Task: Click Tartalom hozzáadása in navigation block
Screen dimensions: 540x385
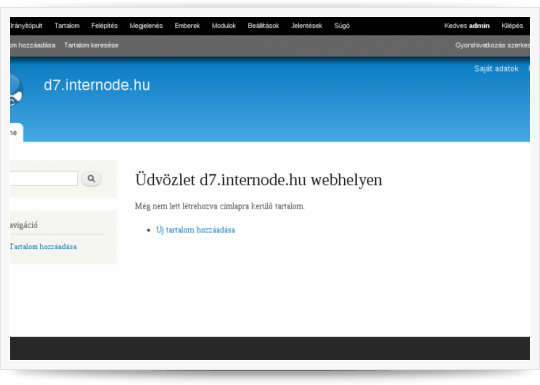Action: pyautogui.click(x=43, y=247)
